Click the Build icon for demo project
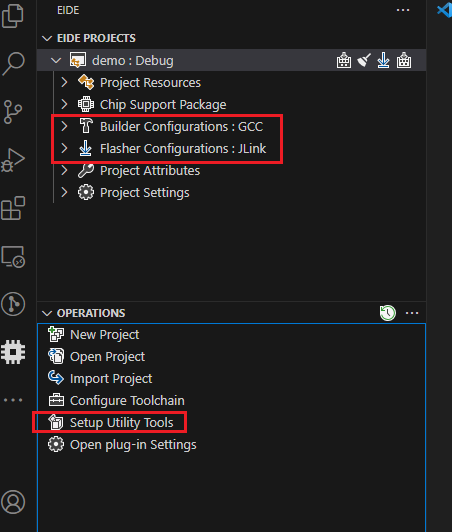The image size is (452, 532). tap(344, 60)
